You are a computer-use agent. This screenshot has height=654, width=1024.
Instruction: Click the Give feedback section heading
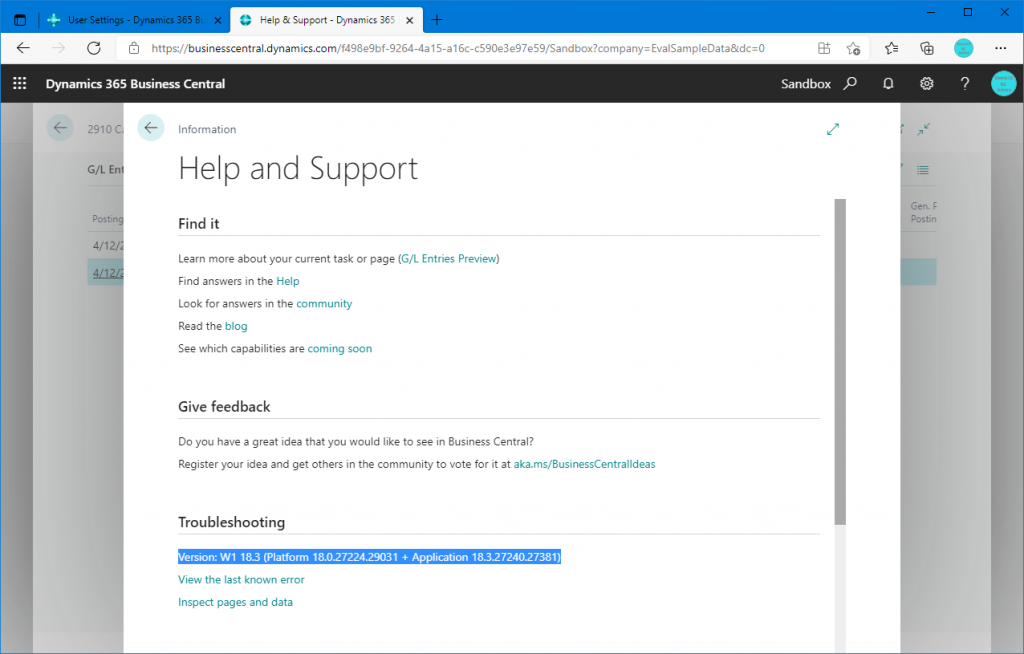point(224,406)
